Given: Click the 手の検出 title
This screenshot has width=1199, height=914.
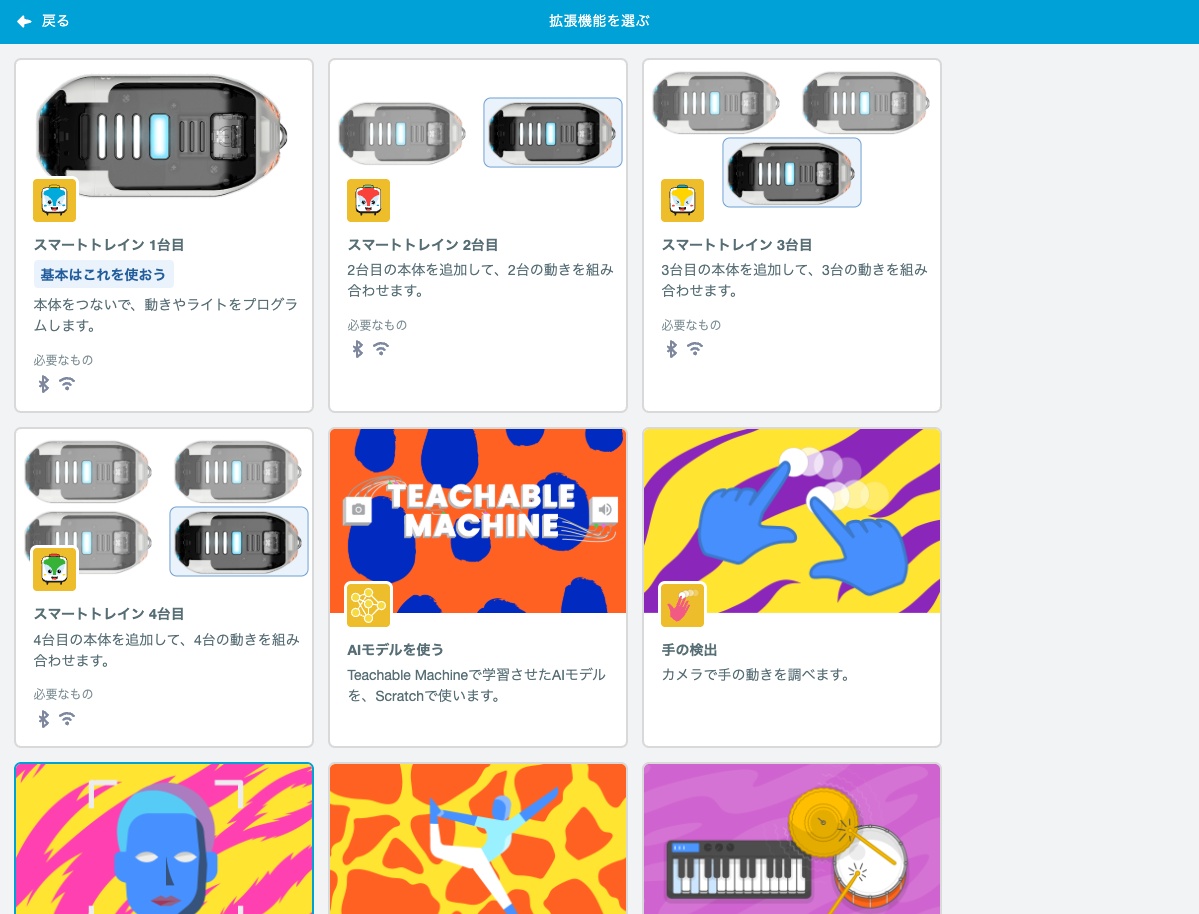Looking at the screenshot, I should pyautogui.click(x=689, y=649).
